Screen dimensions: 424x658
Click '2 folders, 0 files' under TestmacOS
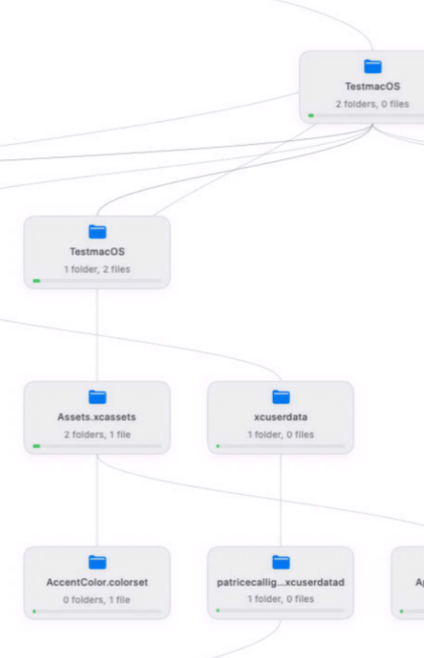click(372, 104)
